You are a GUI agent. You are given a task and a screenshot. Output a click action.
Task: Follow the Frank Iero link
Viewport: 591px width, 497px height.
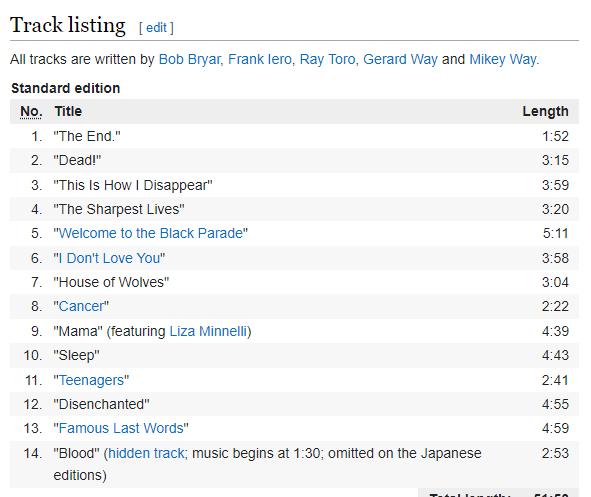coord(260,60)
